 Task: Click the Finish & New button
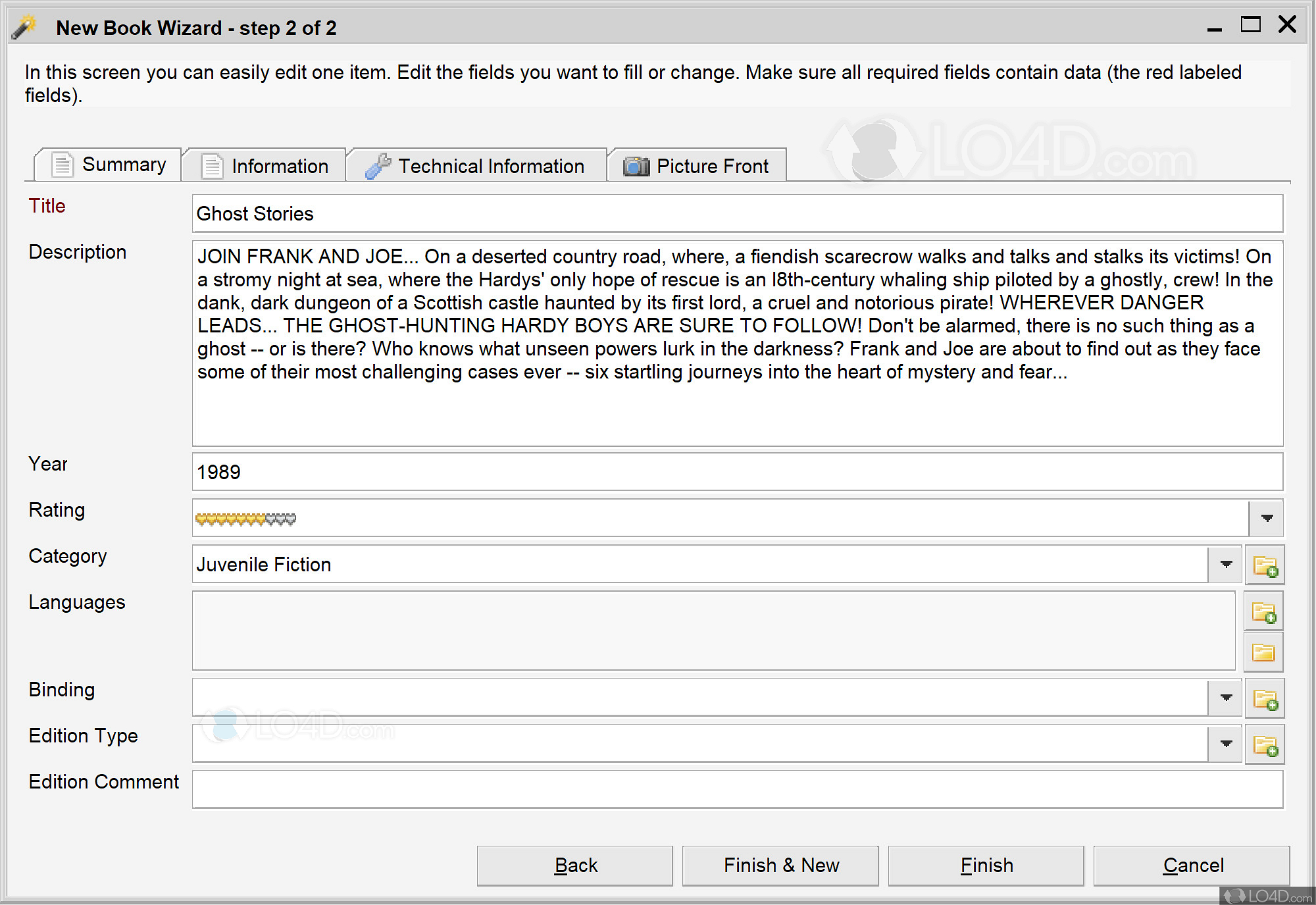pyautogui.click(x=780, y=866)
